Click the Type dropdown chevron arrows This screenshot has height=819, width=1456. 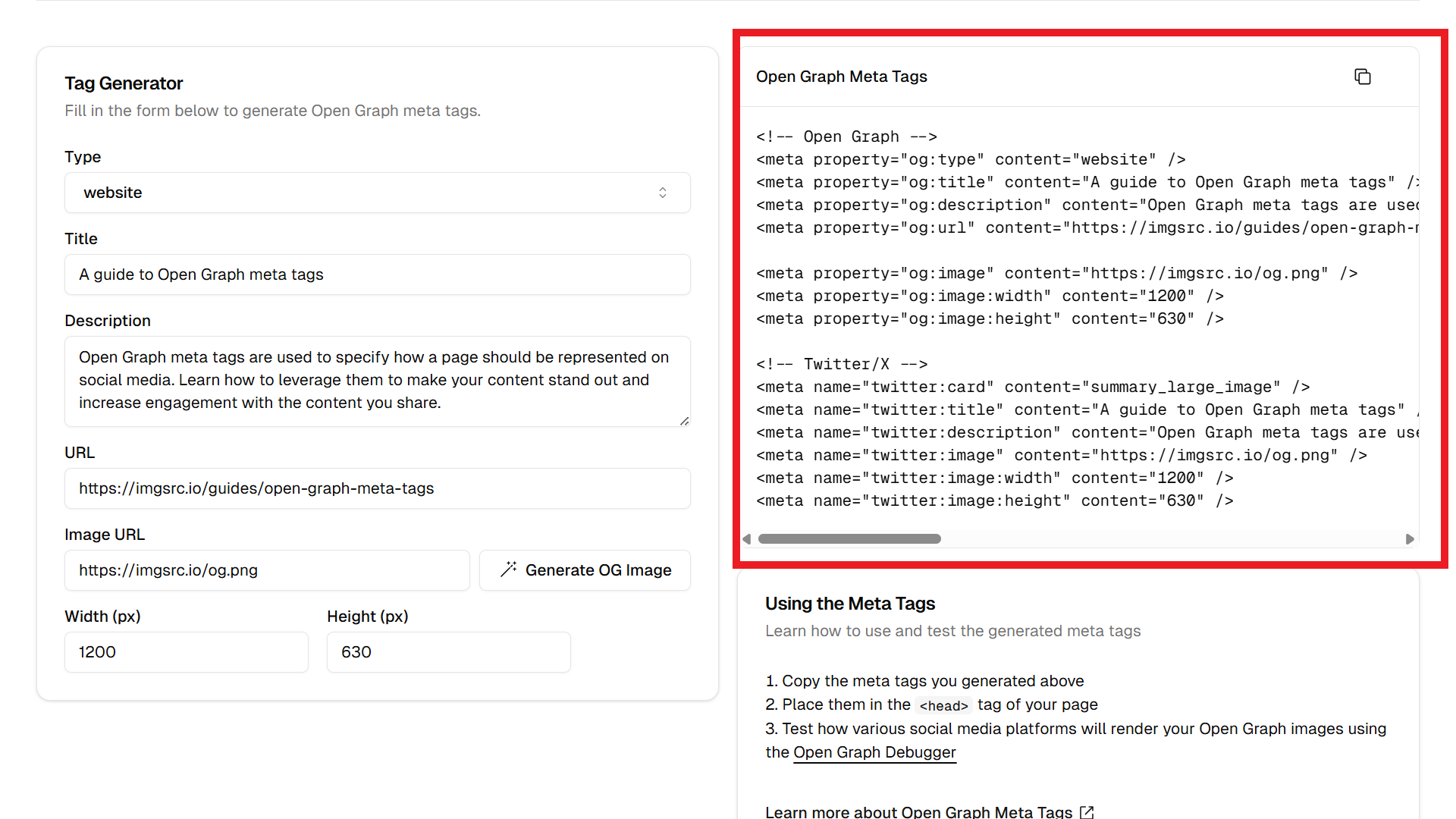coord(663,193)
